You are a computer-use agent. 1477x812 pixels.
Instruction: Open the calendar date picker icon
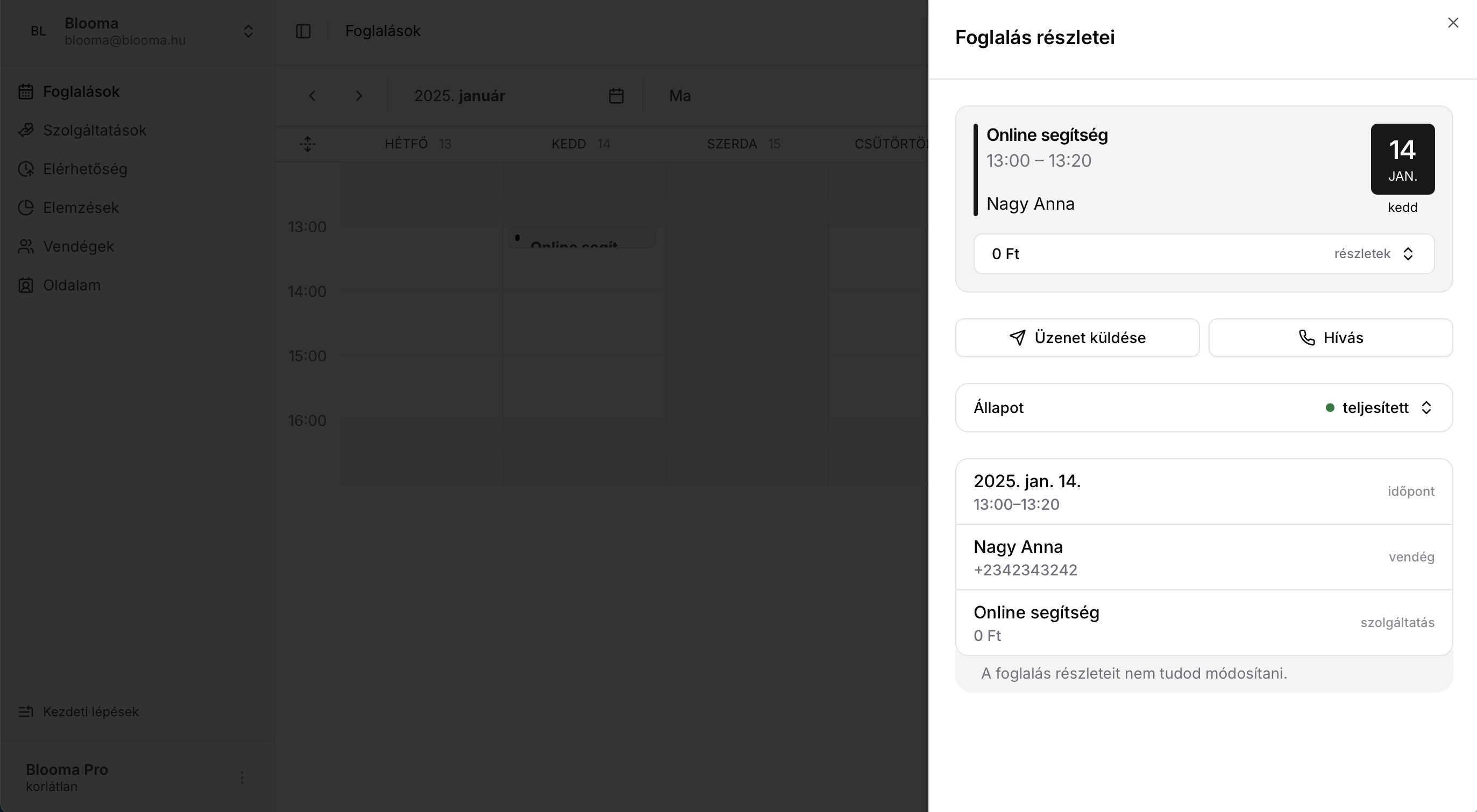tap(616, 96)
